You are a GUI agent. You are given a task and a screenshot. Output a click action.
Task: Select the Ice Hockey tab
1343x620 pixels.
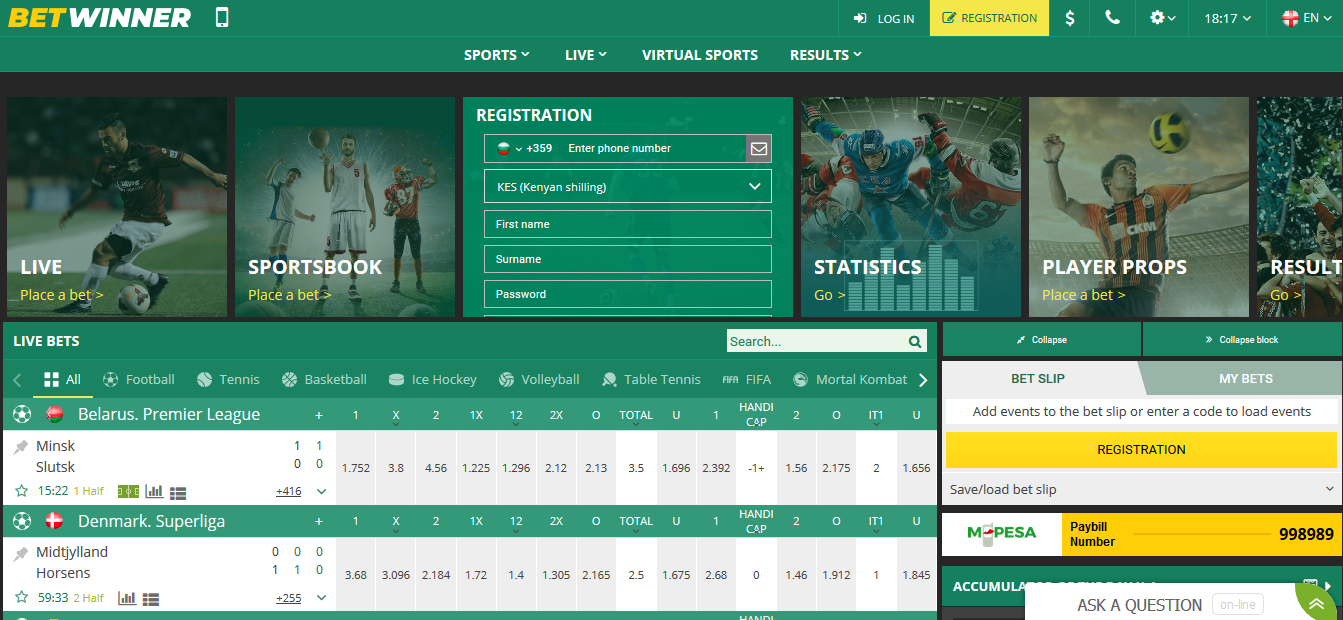pos(432,379)
